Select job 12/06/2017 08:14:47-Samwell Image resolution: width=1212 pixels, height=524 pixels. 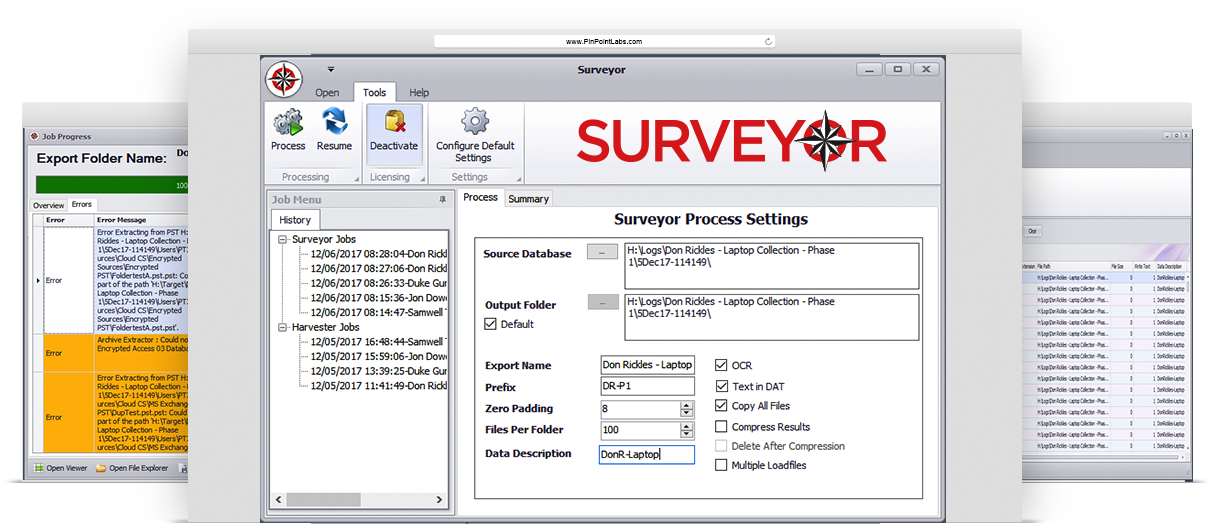[378, 312]
